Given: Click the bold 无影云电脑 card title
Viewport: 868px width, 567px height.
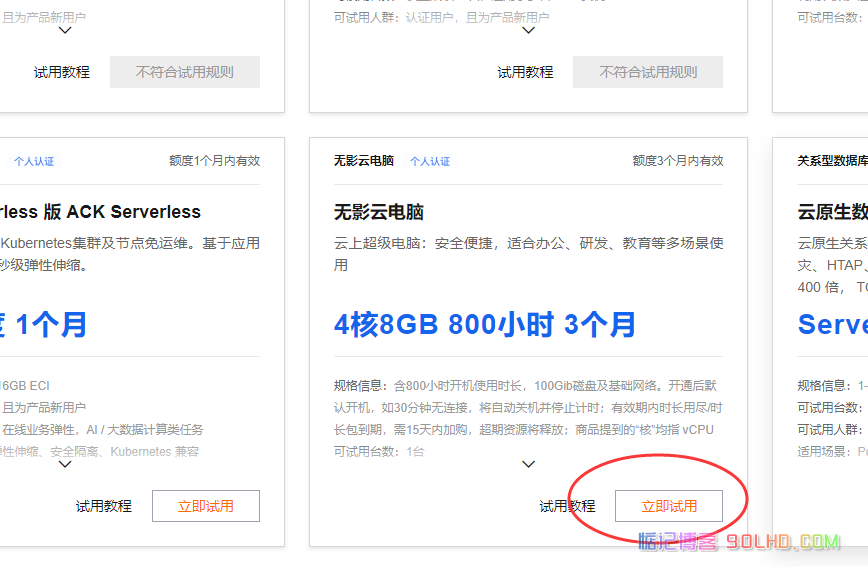Looking at the screenshot, I should (379, 212).
